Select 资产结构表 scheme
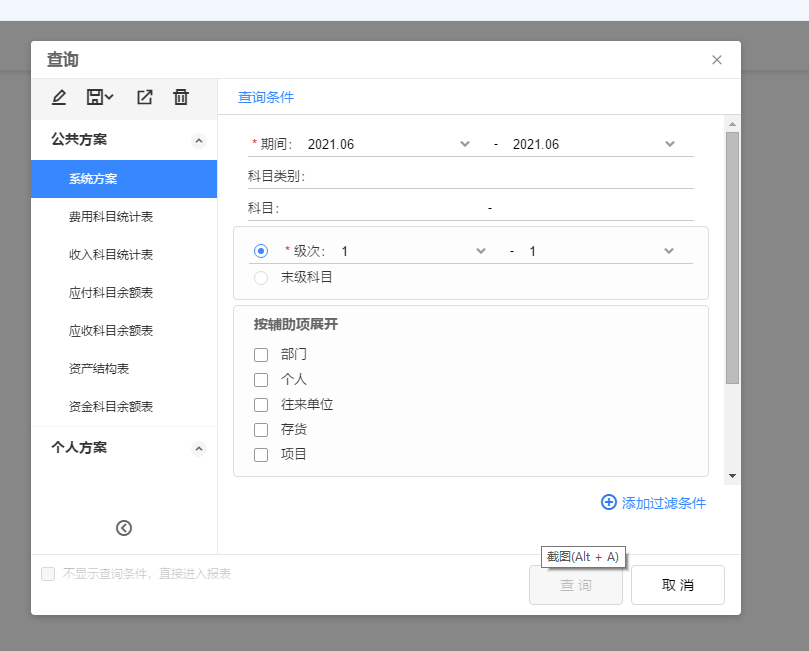This screenshot has width=809, height=651. [x=124, y=369]
